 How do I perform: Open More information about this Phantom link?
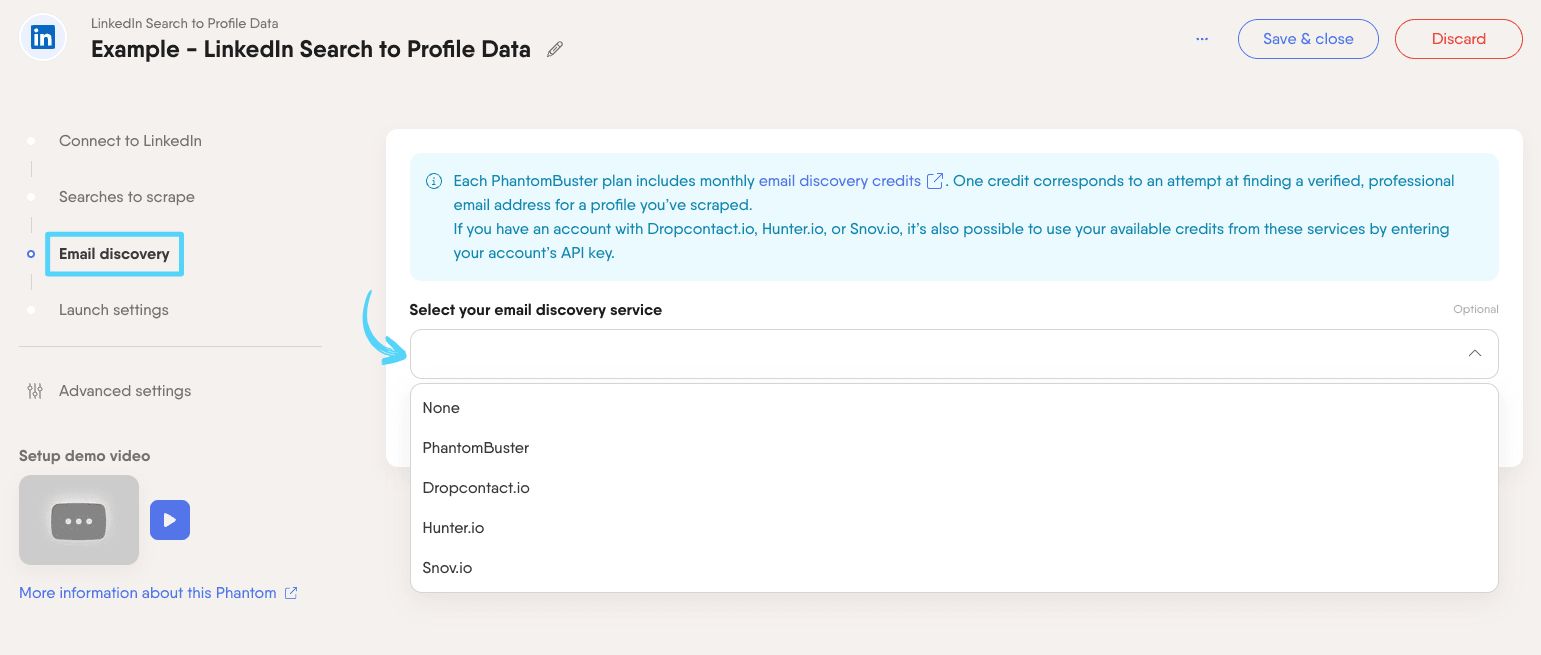tap(148, 593)
